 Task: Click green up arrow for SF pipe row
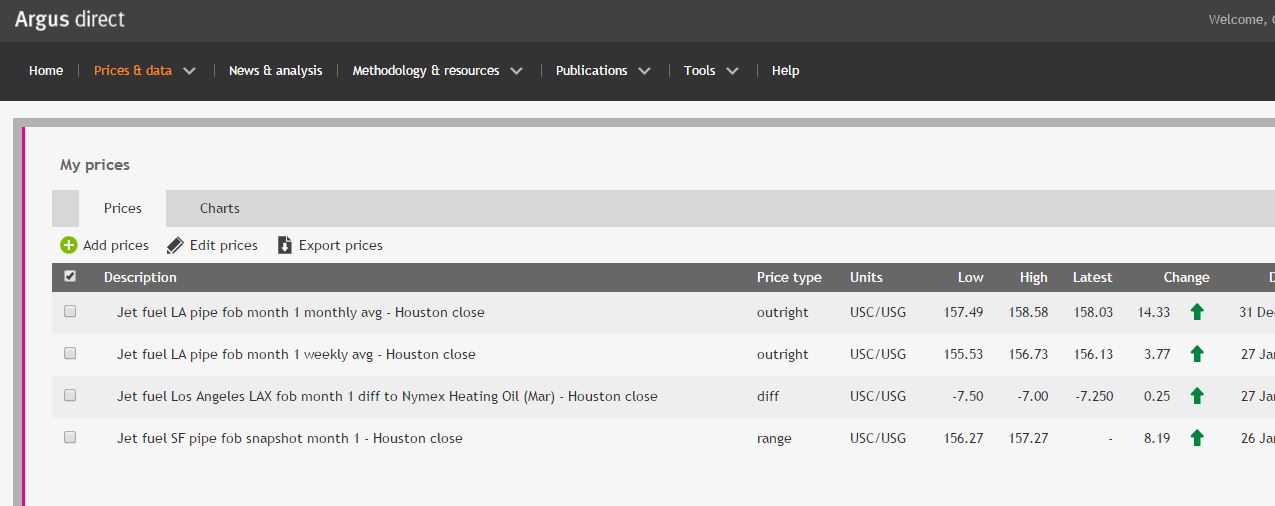[x=1196, y=438]
